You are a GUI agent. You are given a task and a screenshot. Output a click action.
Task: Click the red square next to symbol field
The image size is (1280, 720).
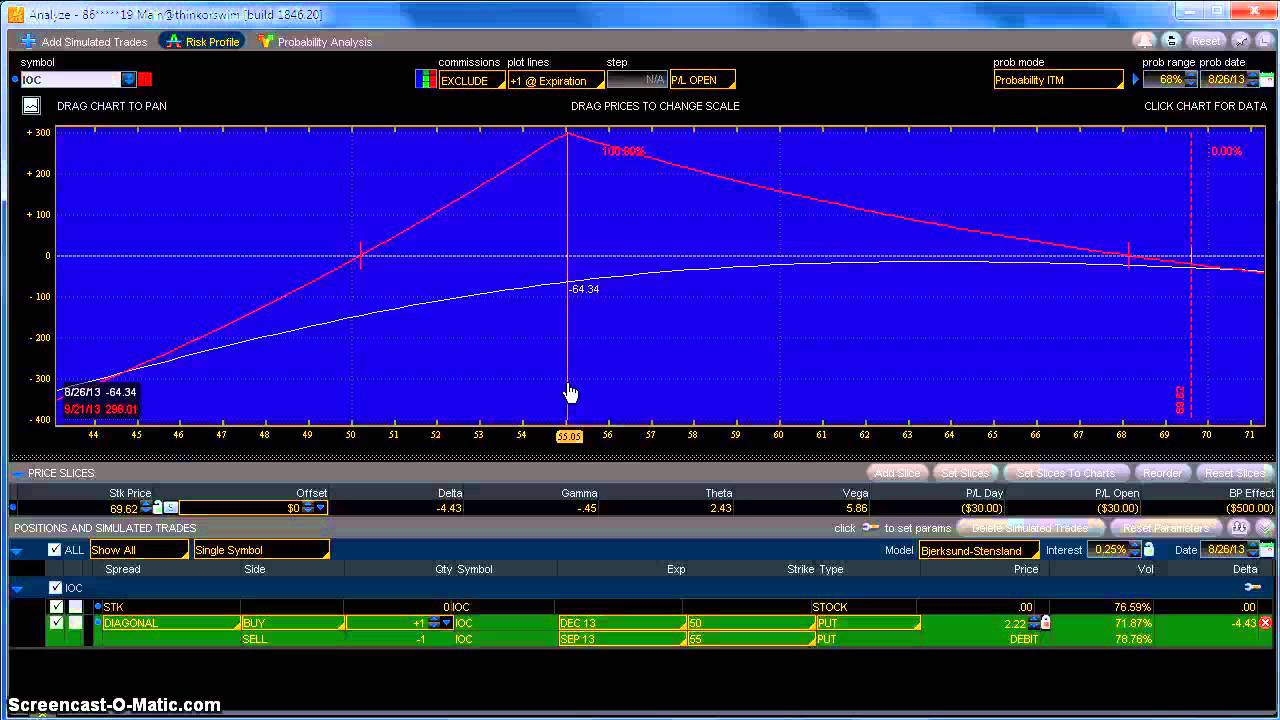(145, 80)
